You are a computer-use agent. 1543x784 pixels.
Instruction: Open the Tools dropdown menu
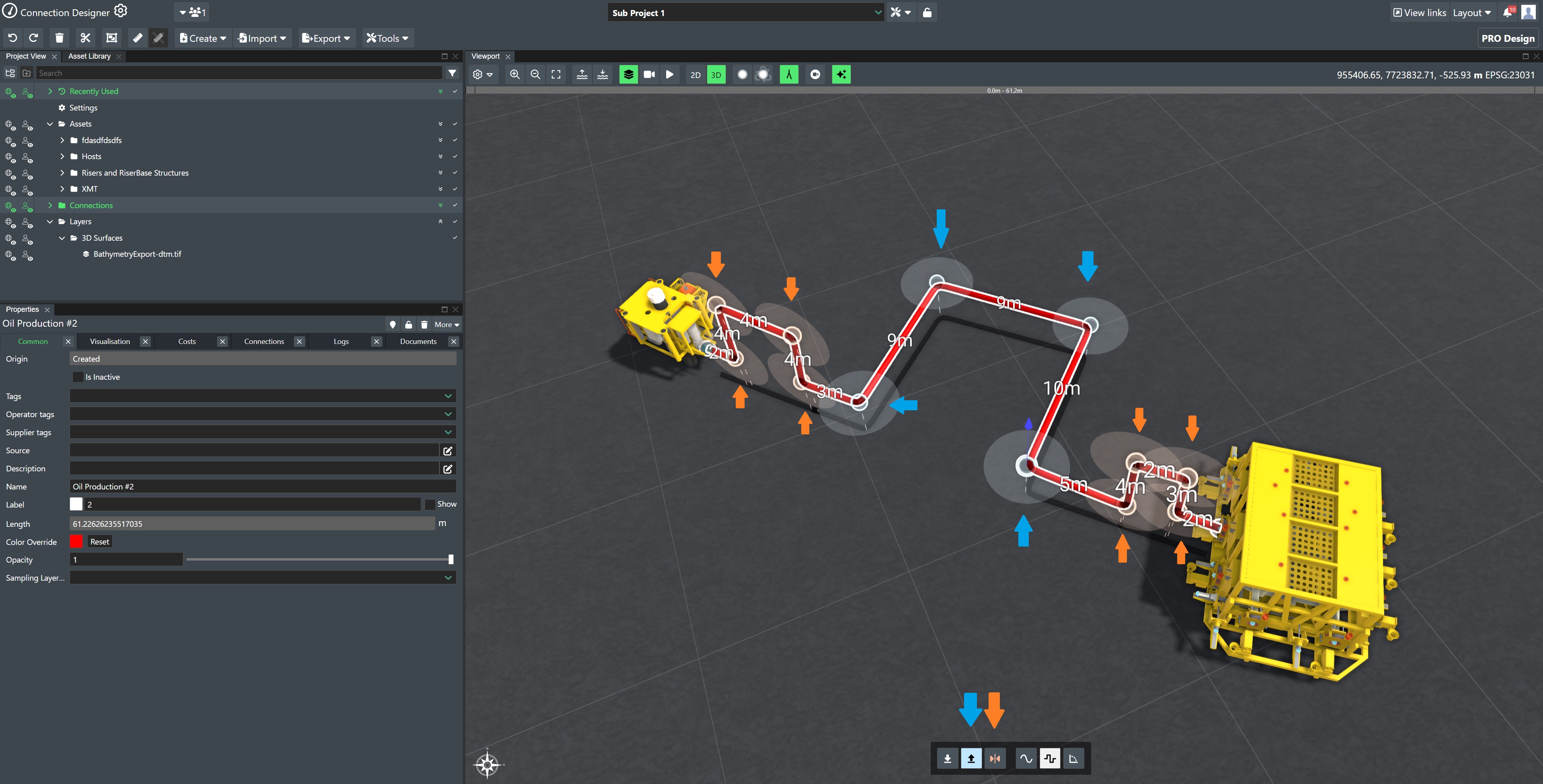click(x=388, y=38)
